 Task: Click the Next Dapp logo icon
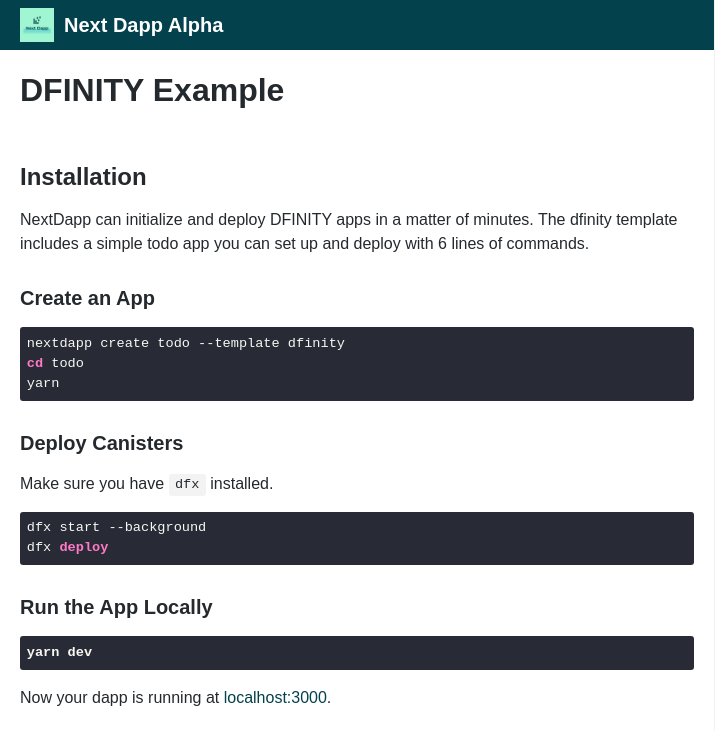(37, 25)
